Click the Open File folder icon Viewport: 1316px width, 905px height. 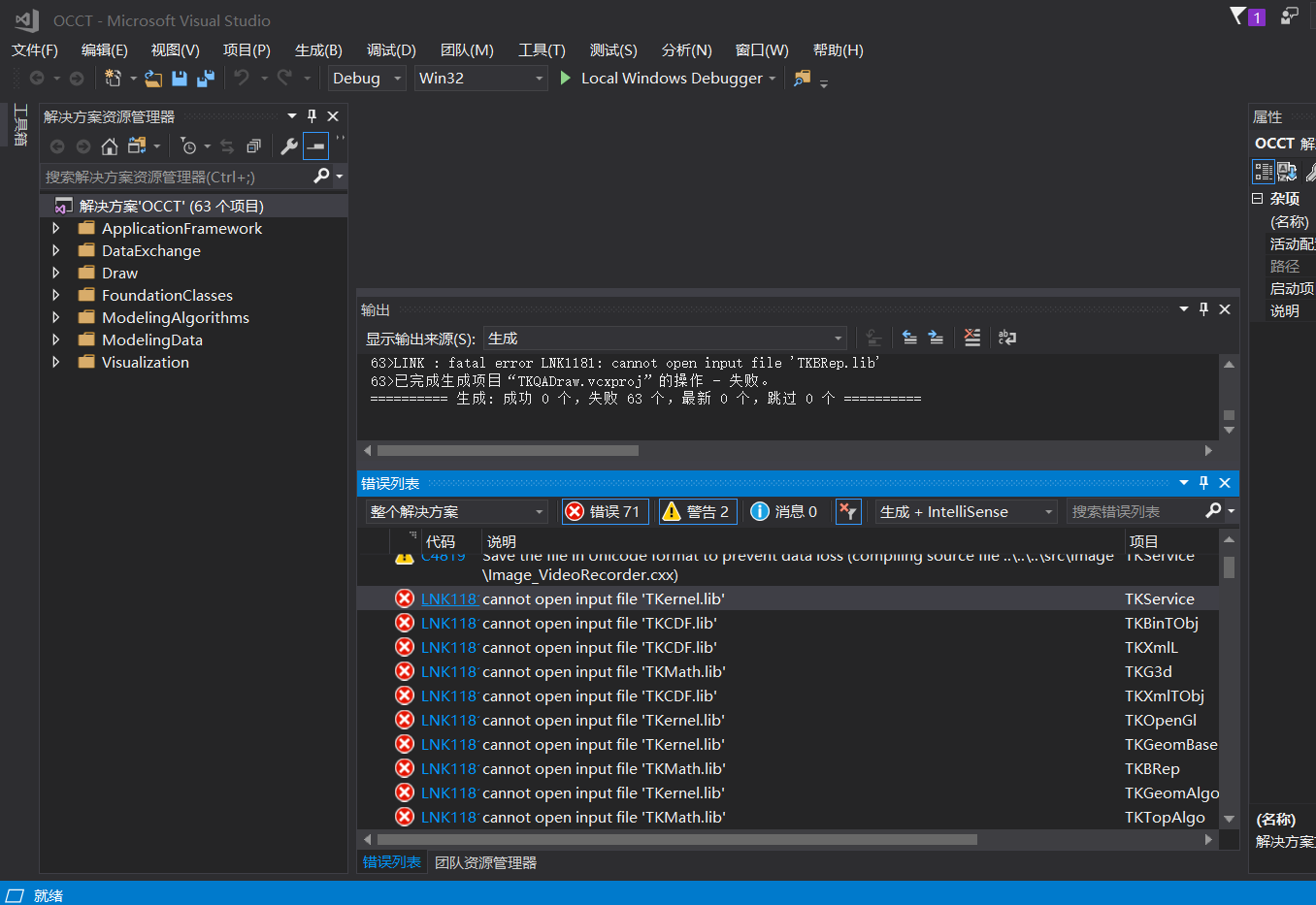[153, 78]
